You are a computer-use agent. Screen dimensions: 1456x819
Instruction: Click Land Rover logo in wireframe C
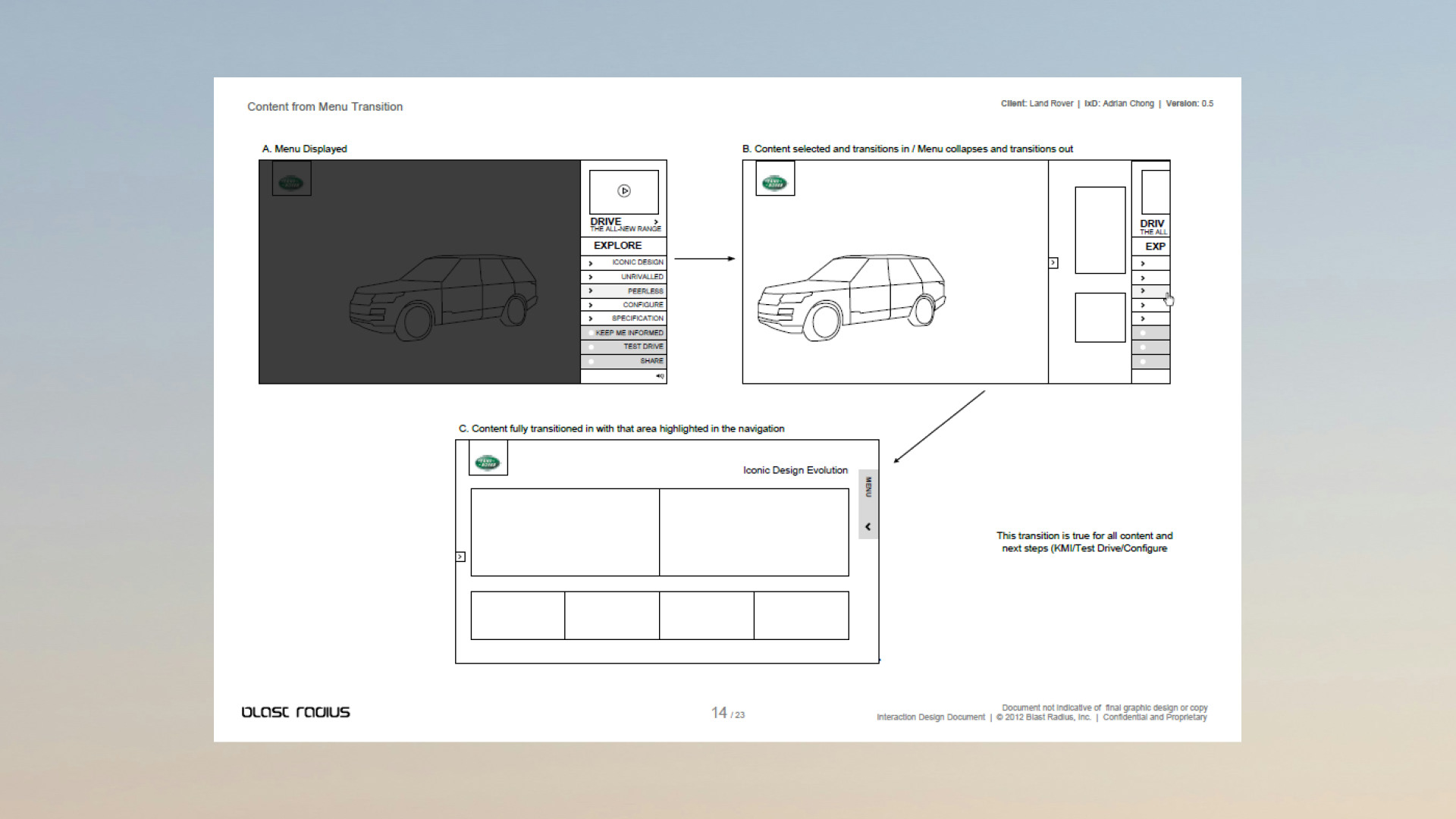point(488,463)
